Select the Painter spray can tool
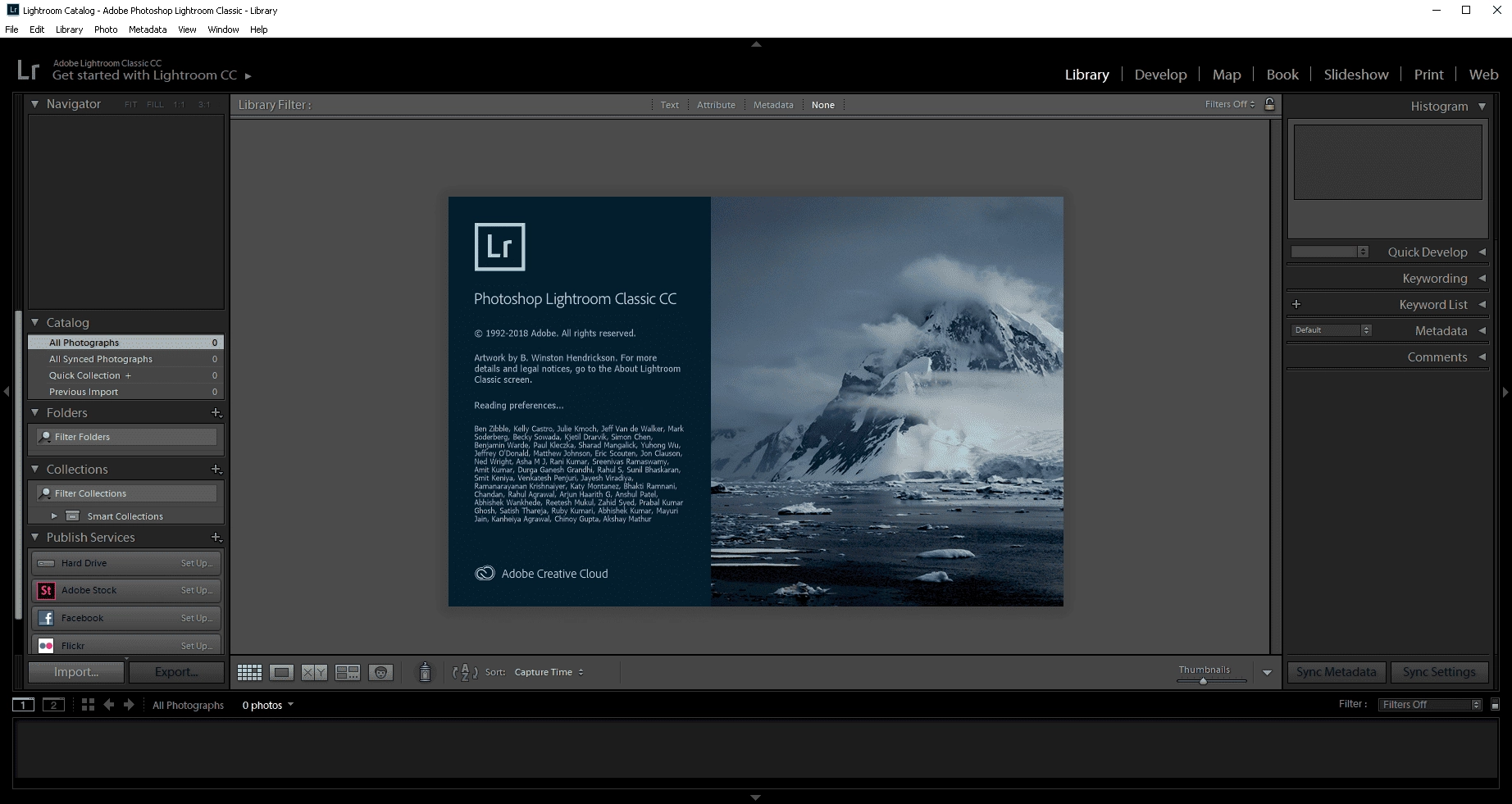The height and width of the screenshot is (804, 1512). click(425, 672)
